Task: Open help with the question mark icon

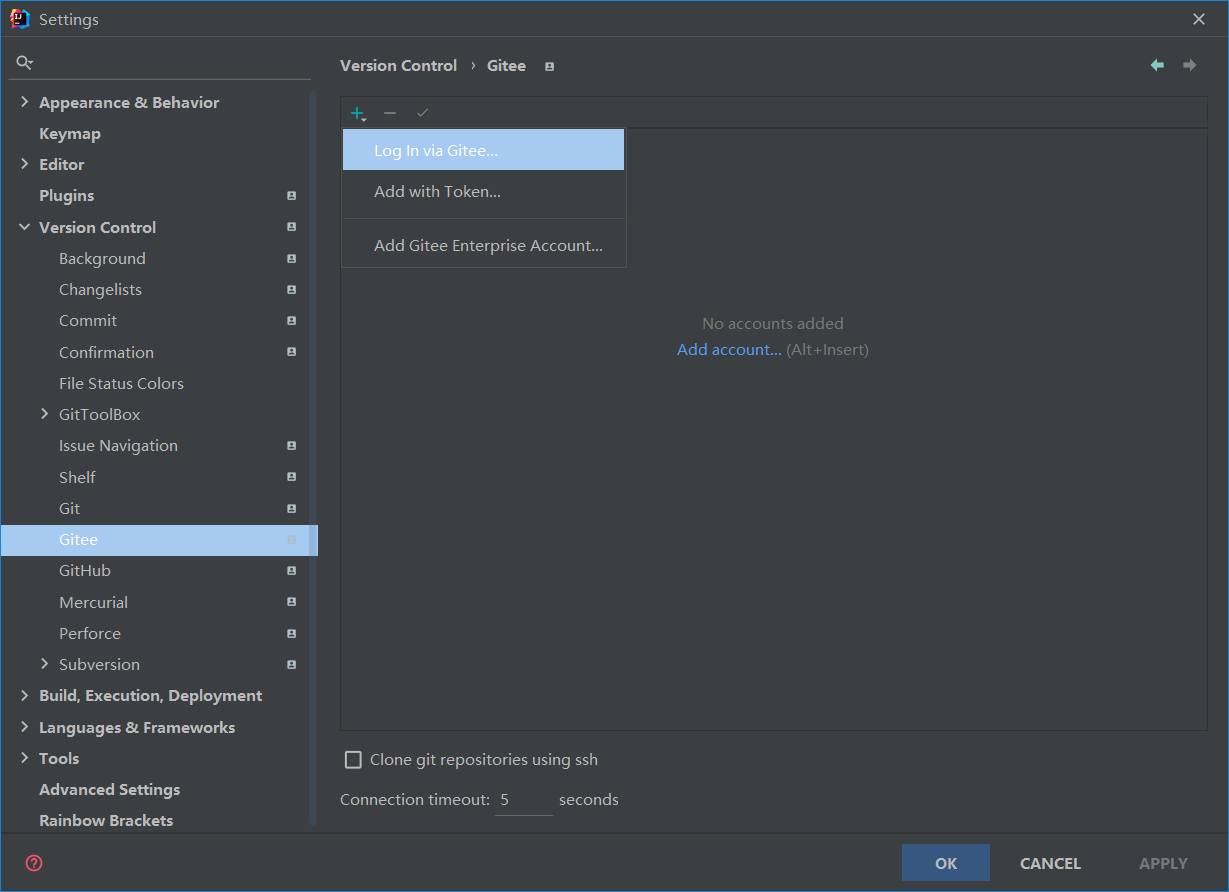Action: (x=34, y=863)
